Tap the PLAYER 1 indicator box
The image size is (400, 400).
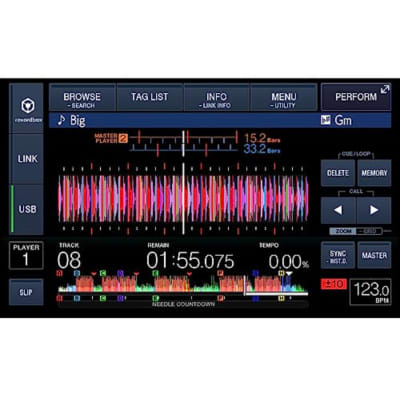pyautogui.click(x=26, y=255)
